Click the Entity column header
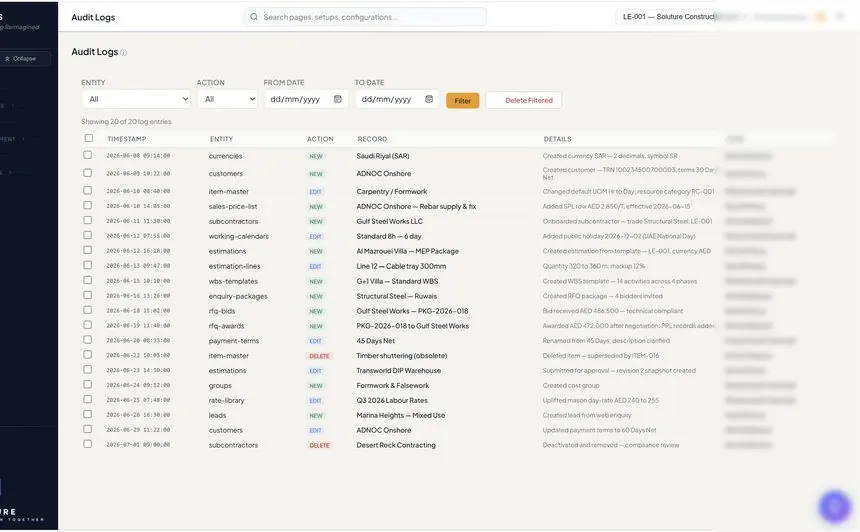 click(222, 139)
